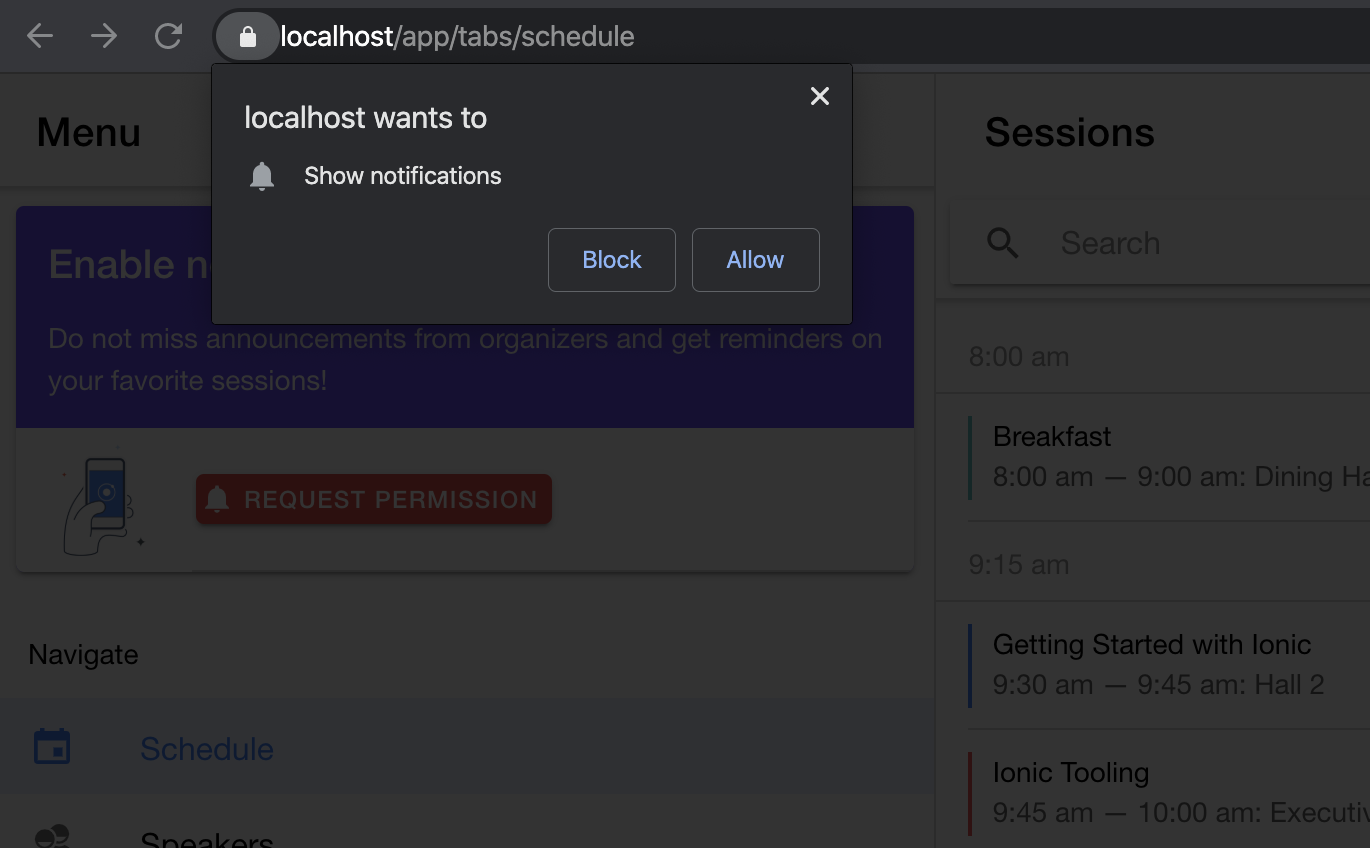
Task: Click the browser forward arrow
Action: (104, 37)
